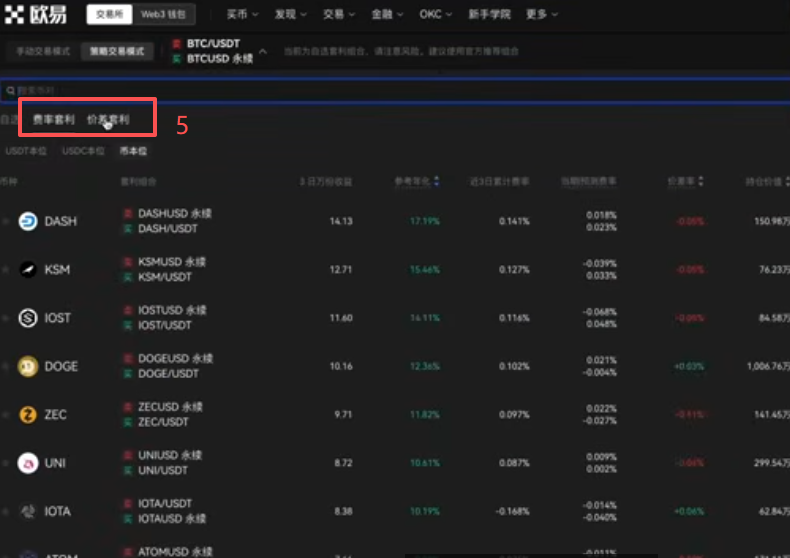Click the UNI coin icon
The height and width of the screenshot is (558, 790).
tap(28, 463)
